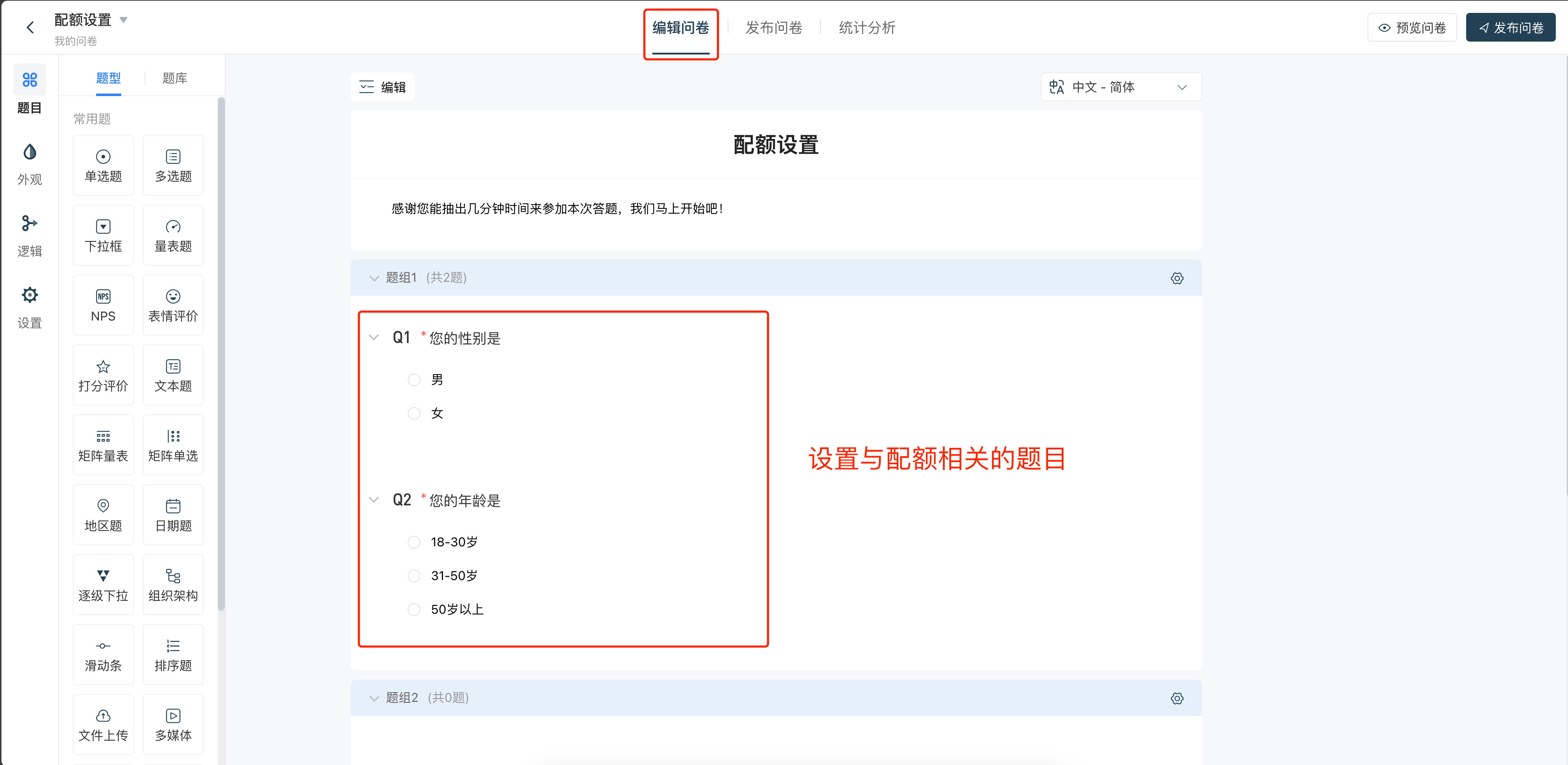Insert a scale question (量表题)

click(173, 236)
